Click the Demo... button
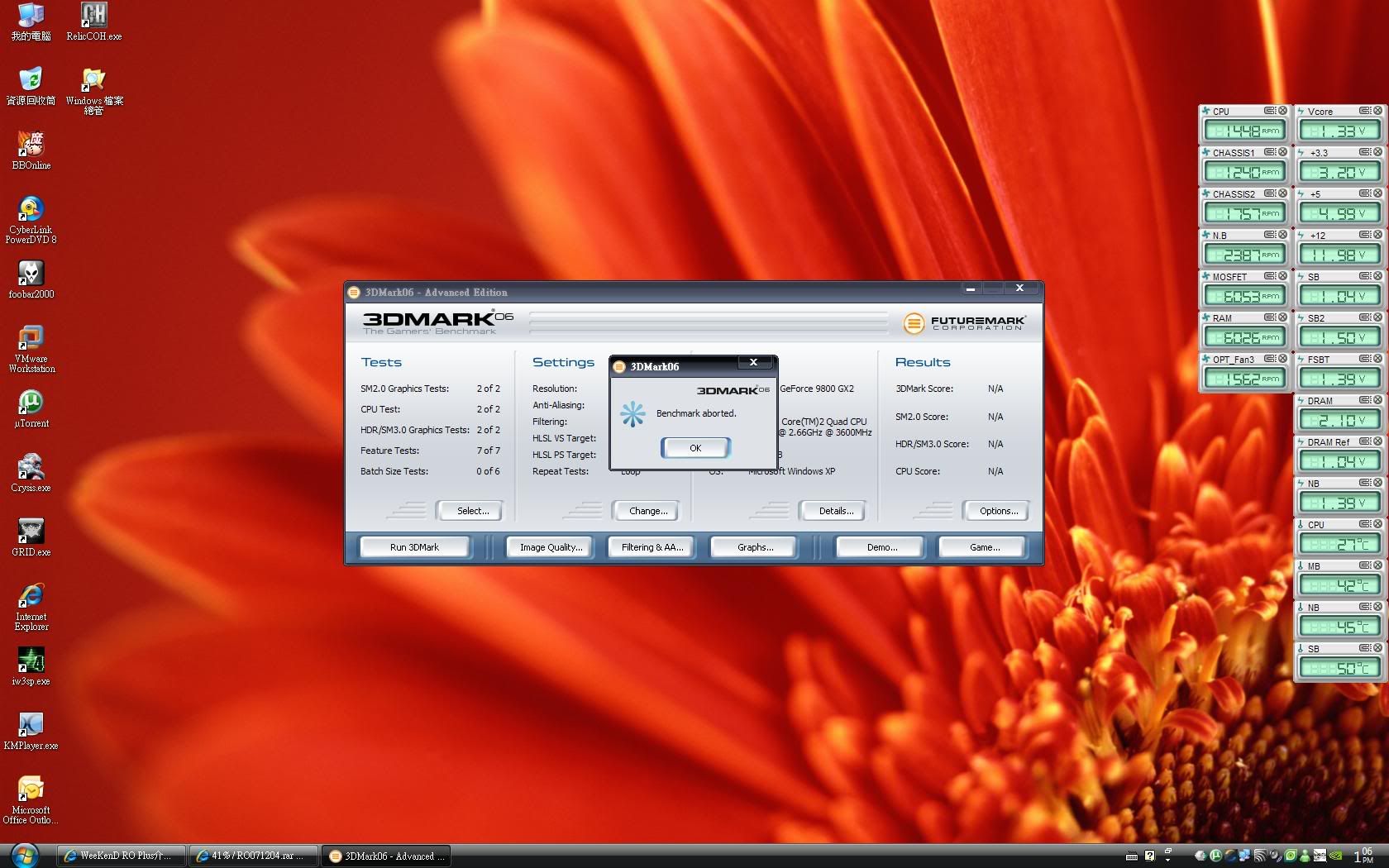The image size is (1389, 868). (x=882, y=547)
